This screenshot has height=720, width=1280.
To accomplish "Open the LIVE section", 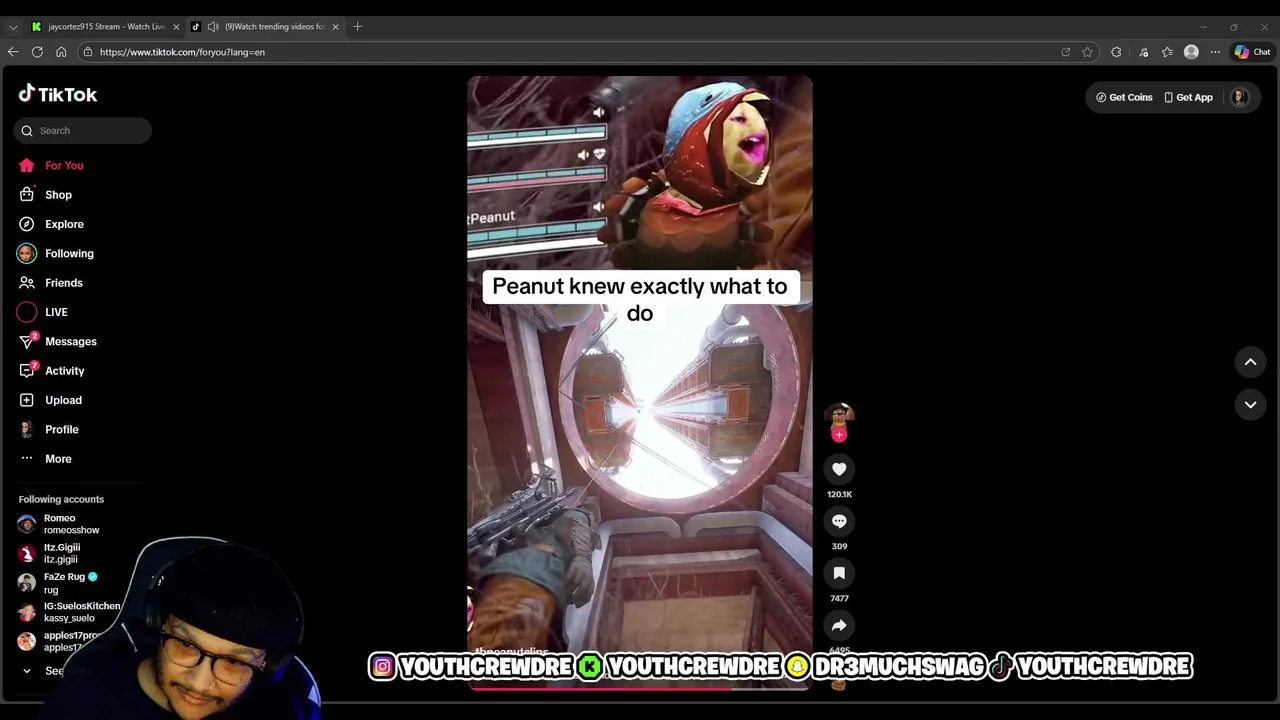I will [42, 312].
